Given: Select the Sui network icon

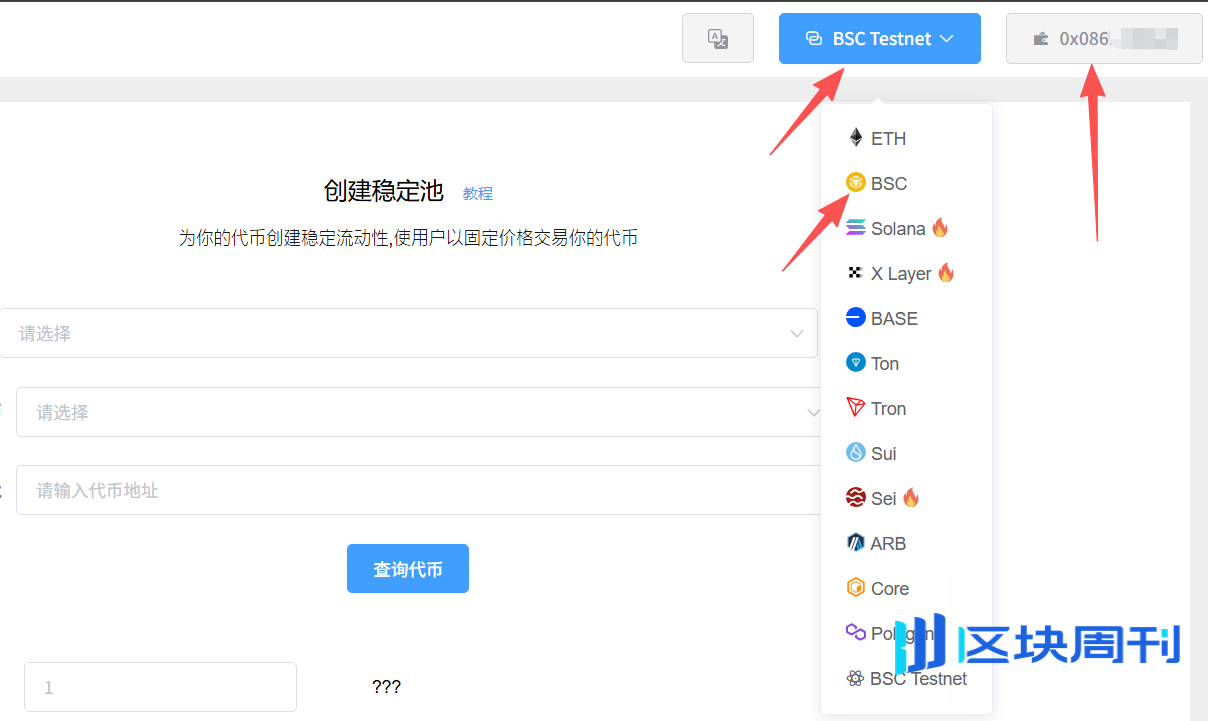Looking at the screenshot, I should coord(855,452).
